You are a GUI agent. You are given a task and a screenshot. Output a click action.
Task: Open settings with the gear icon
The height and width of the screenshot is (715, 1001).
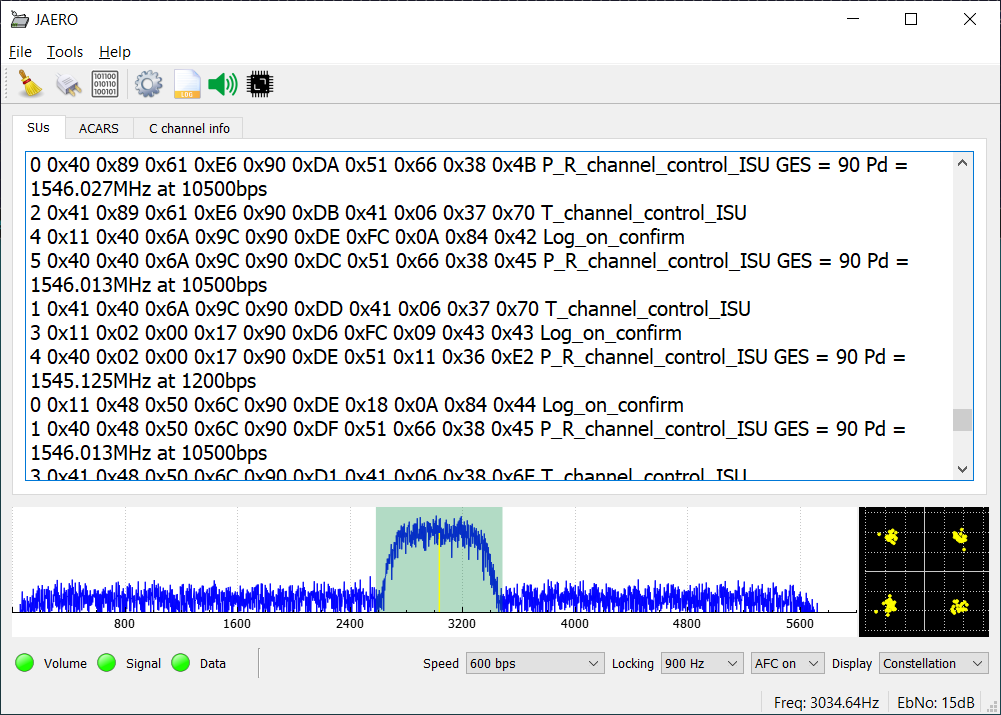pos(149,84)
